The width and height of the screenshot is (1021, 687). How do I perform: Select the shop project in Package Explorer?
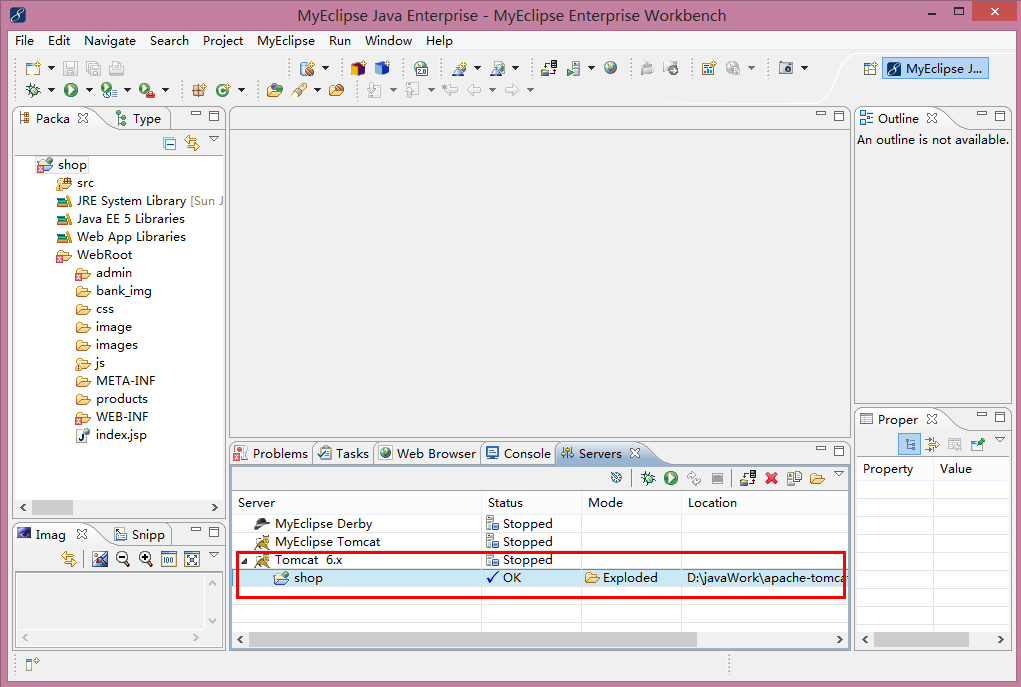63,165
